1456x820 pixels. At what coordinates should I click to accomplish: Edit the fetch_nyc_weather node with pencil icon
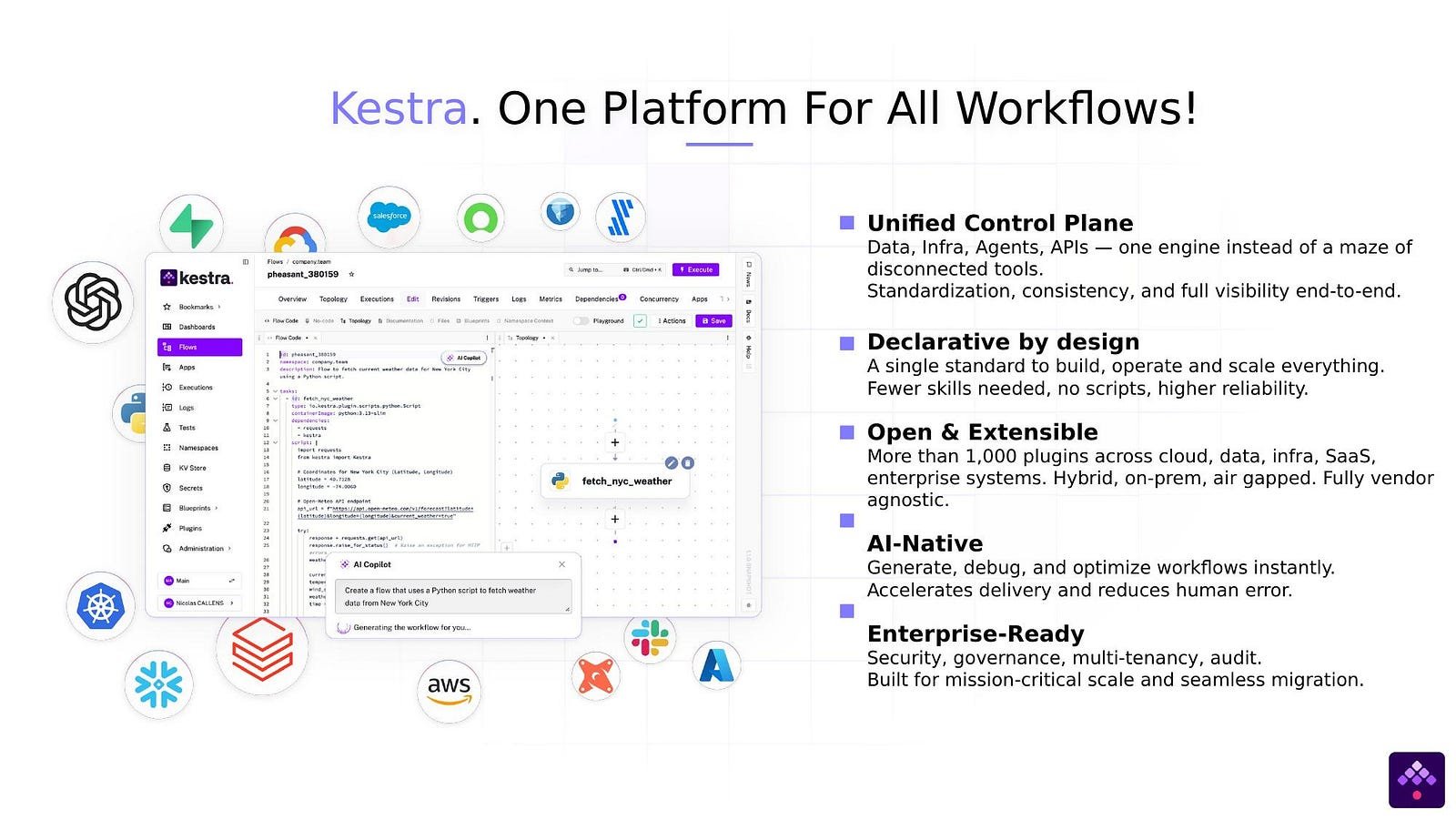672,463
